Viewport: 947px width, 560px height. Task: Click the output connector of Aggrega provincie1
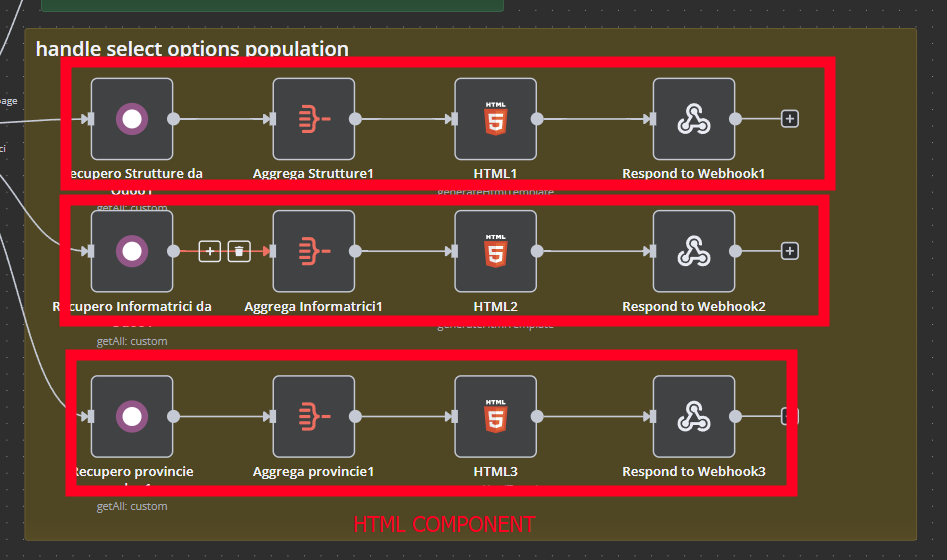coord(355,416)
